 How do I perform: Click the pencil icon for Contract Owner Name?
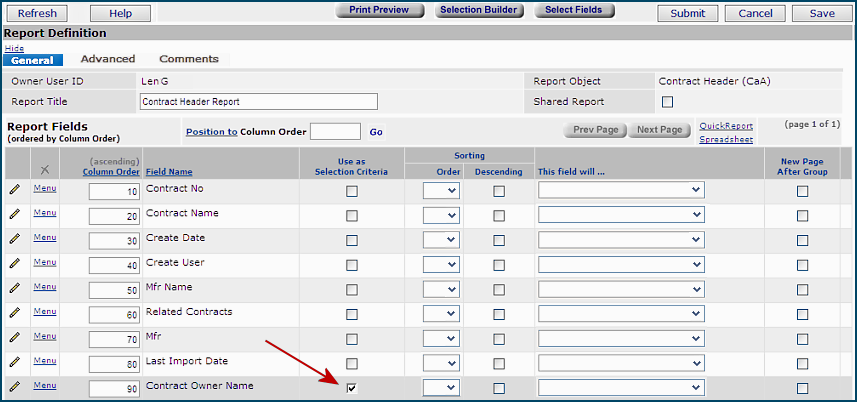[15, 387]
